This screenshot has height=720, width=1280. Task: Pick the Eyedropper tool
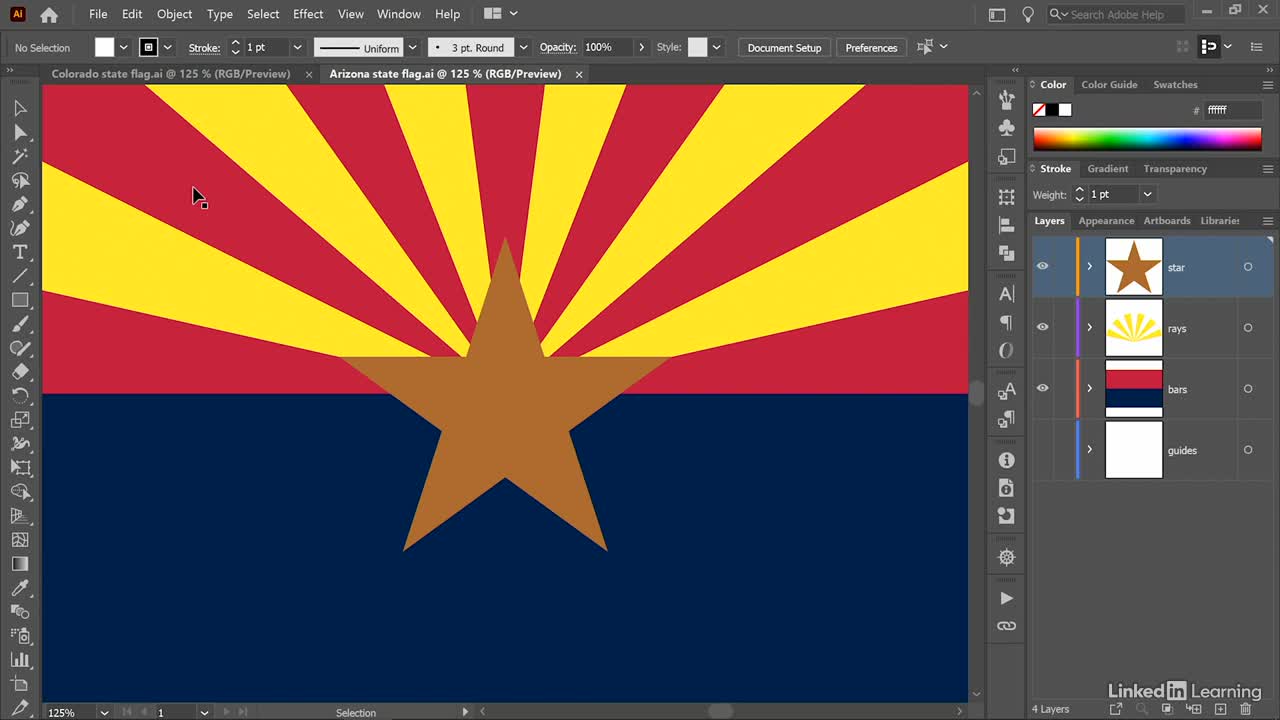coord(20,588)
